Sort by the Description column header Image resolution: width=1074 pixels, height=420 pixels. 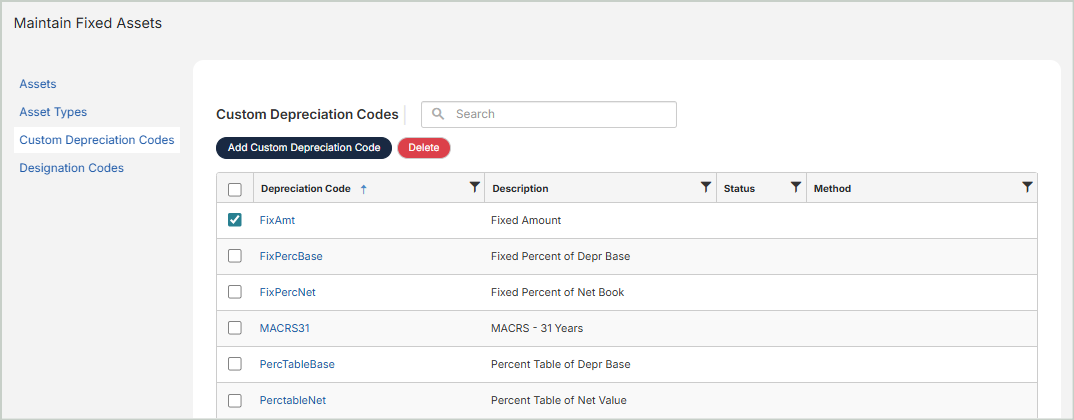[520, 189]
